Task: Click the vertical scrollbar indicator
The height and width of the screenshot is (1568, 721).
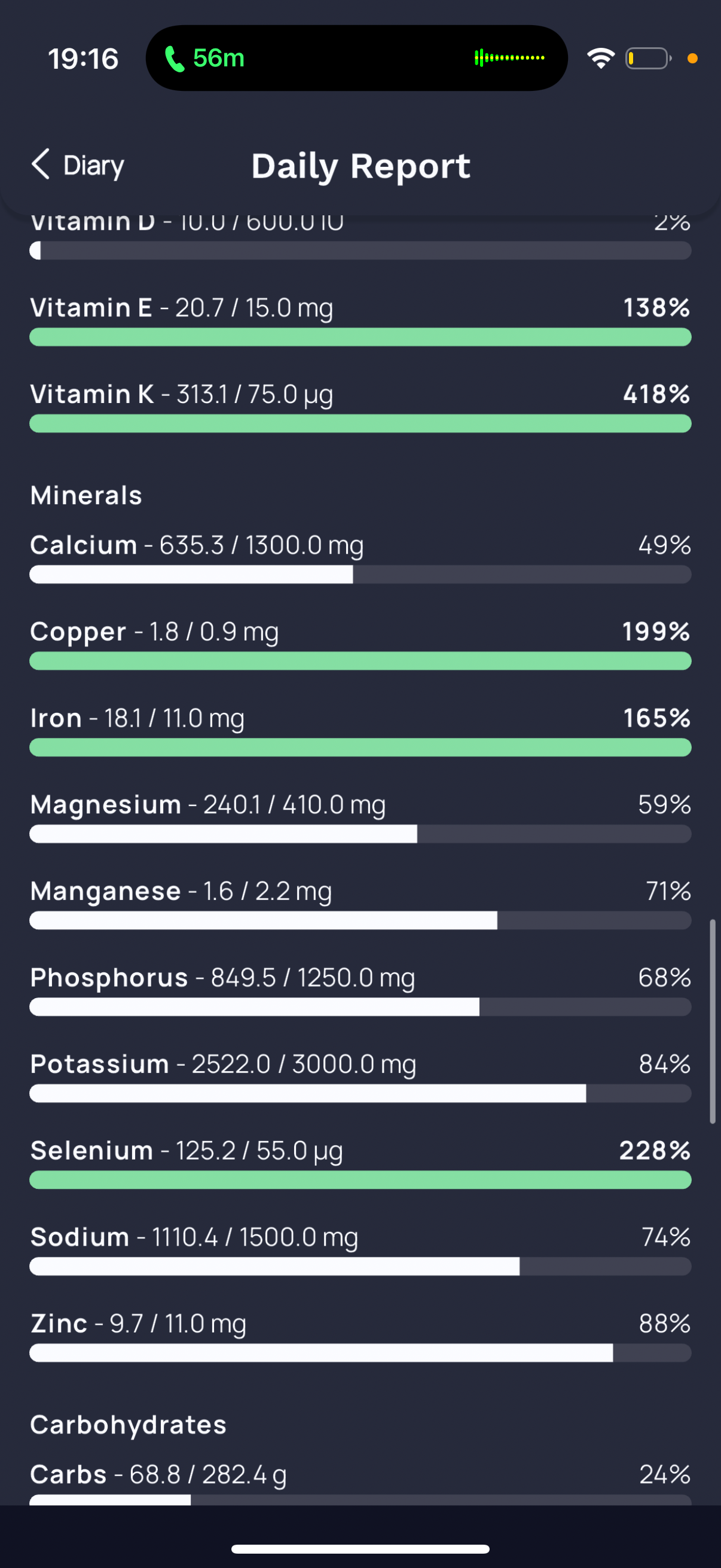Action: point(712,1021)
